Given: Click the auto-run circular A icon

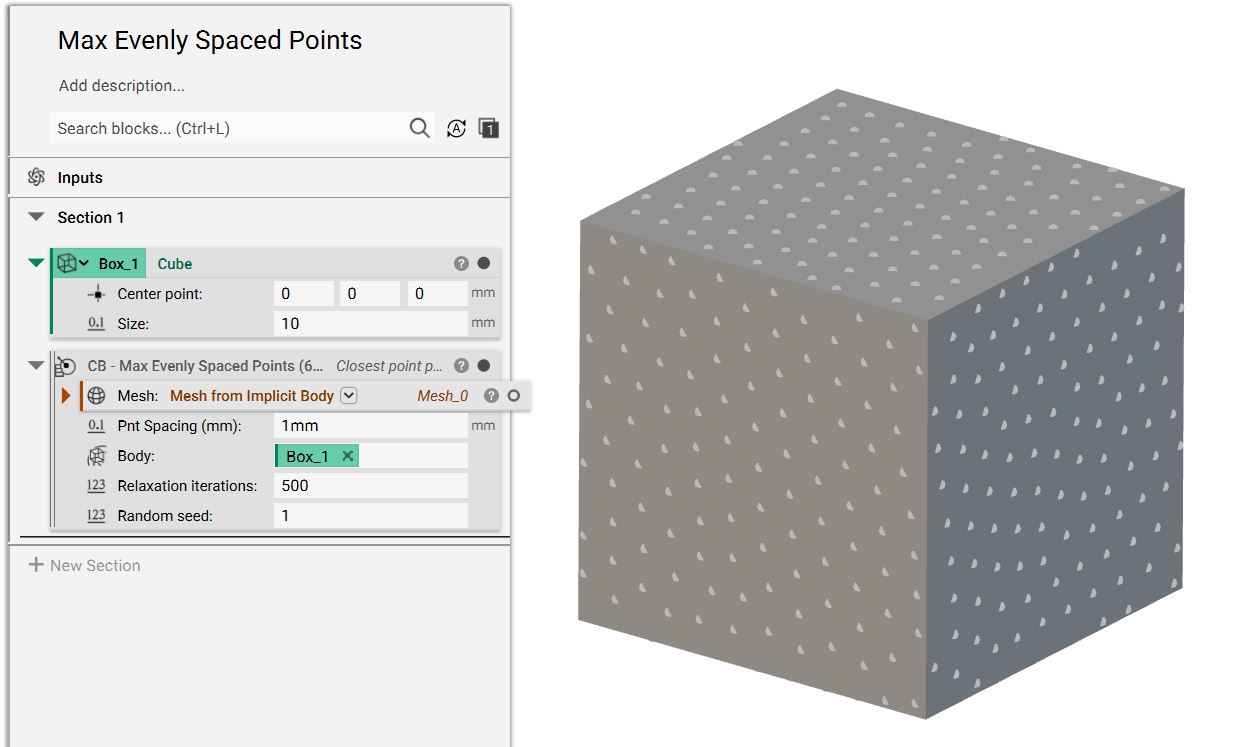Looking at the screenshot, I should point(456,128).
